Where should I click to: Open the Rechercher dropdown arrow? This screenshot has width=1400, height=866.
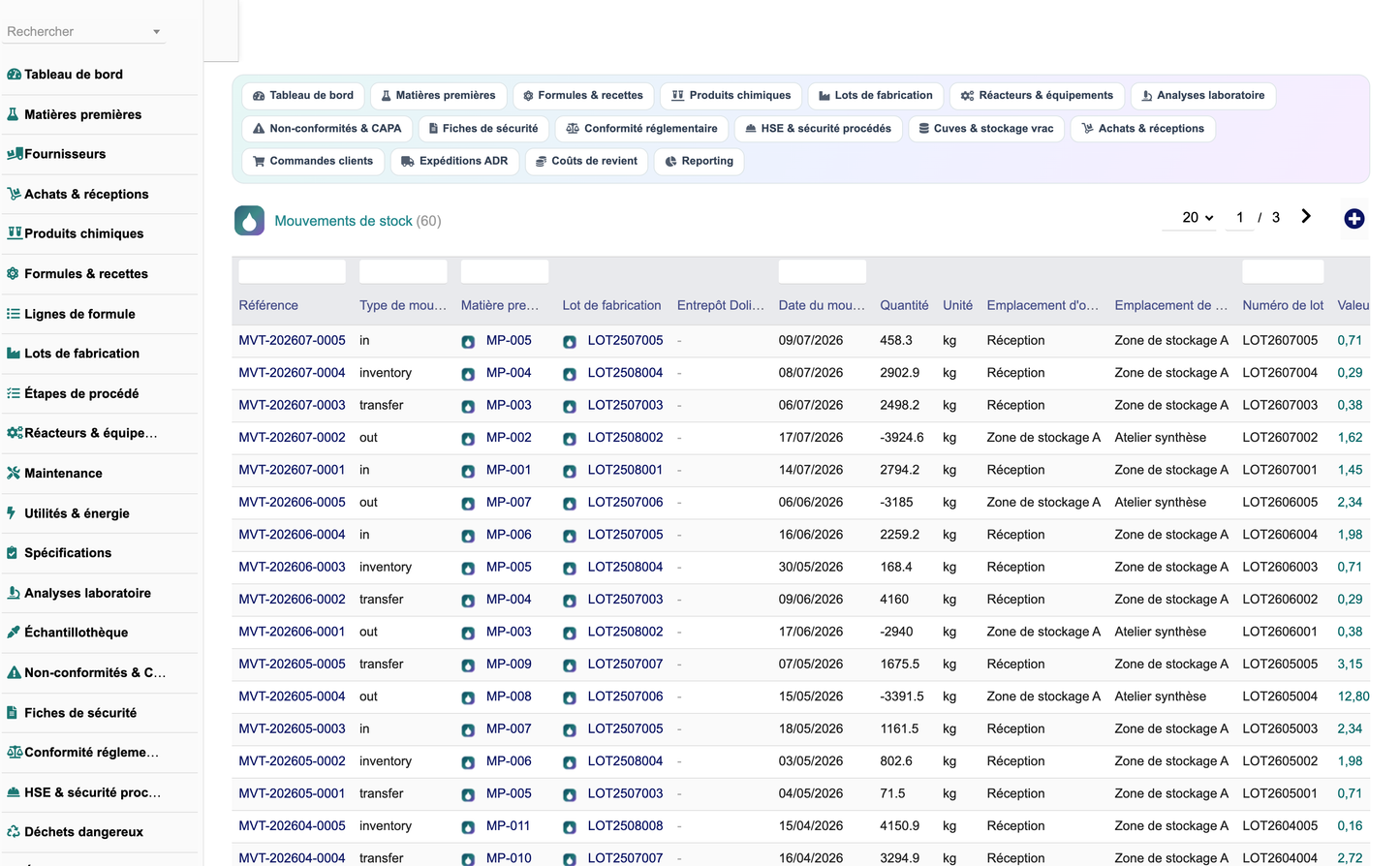coord(156,32)
